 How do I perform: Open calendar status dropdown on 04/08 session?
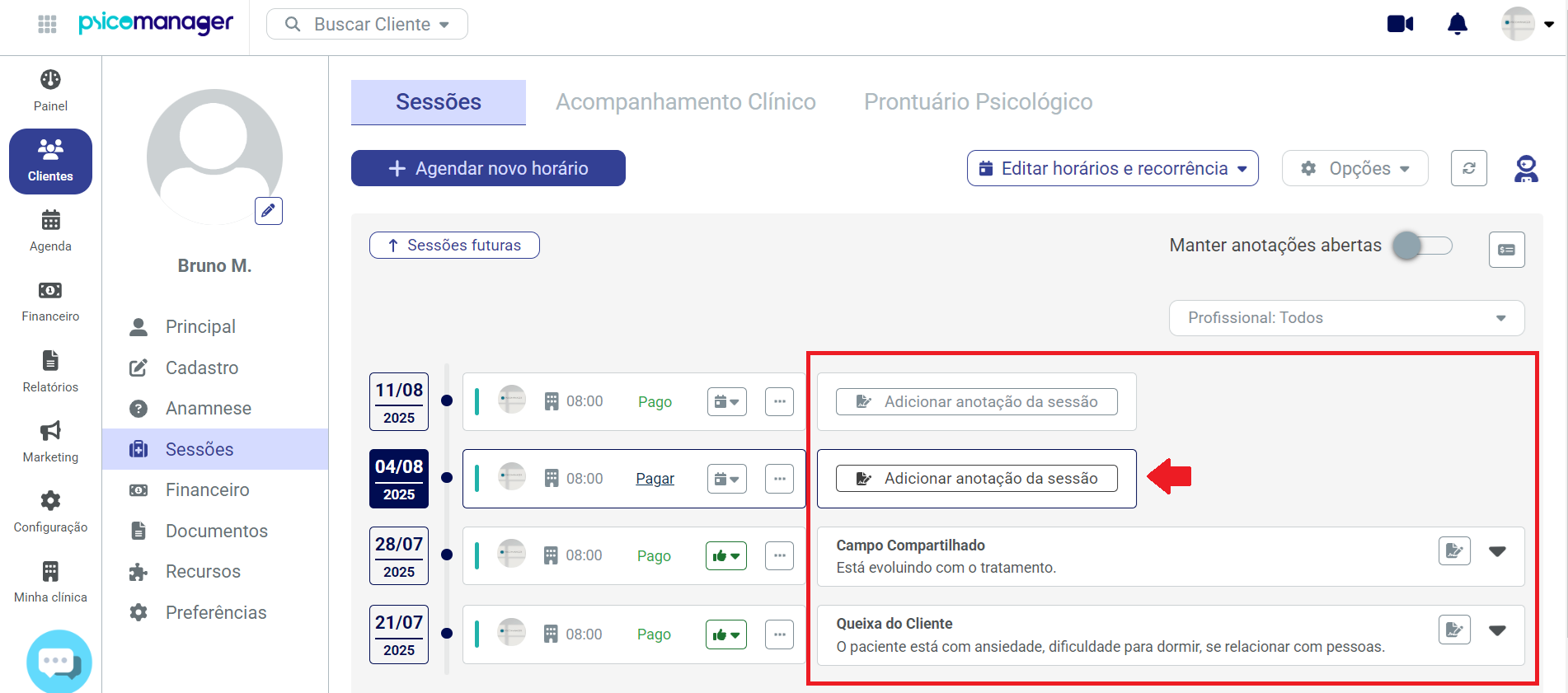727,479
